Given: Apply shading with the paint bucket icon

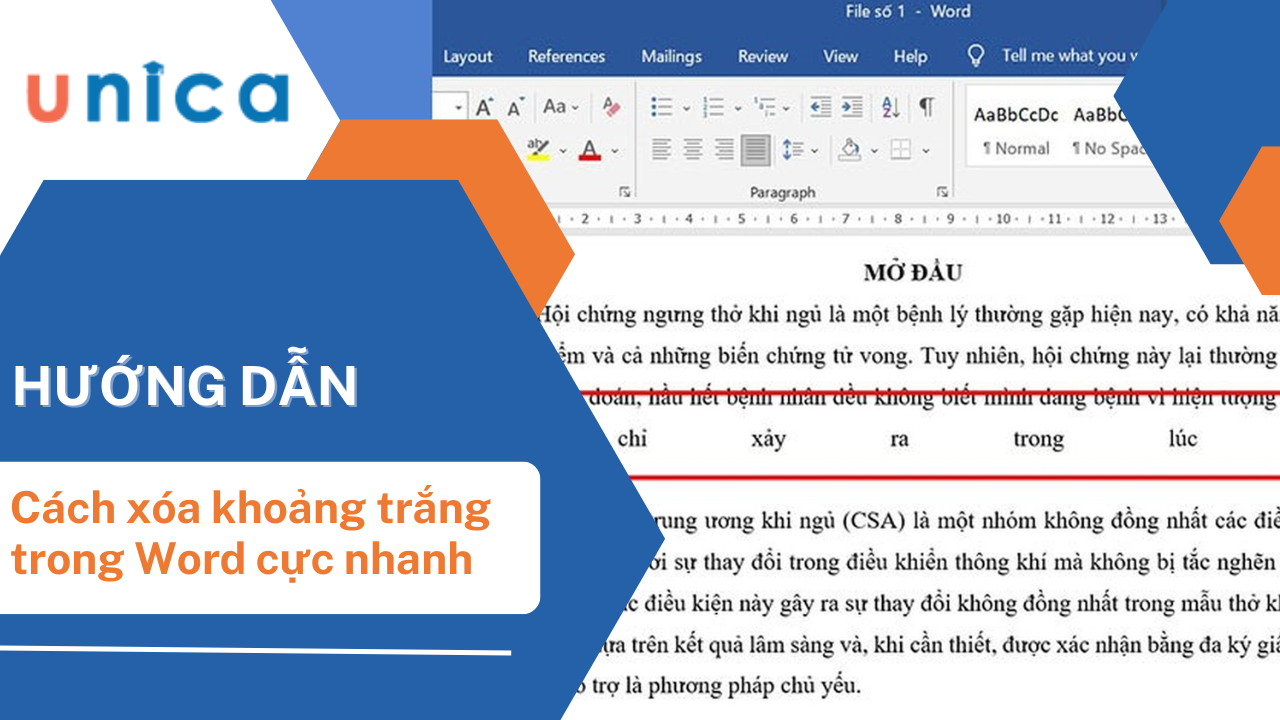Looking at the screenshot, I should coord(850,150).
